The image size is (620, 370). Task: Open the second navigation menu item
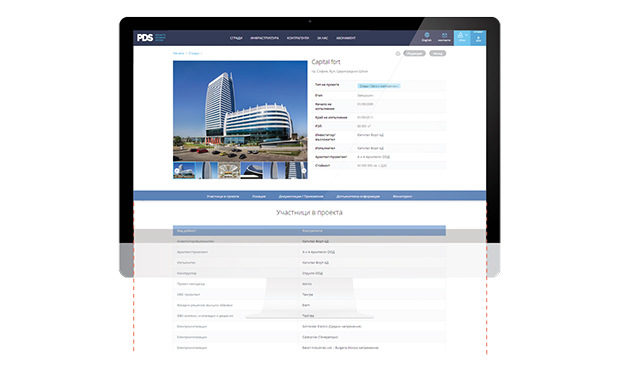coord(265,38)
